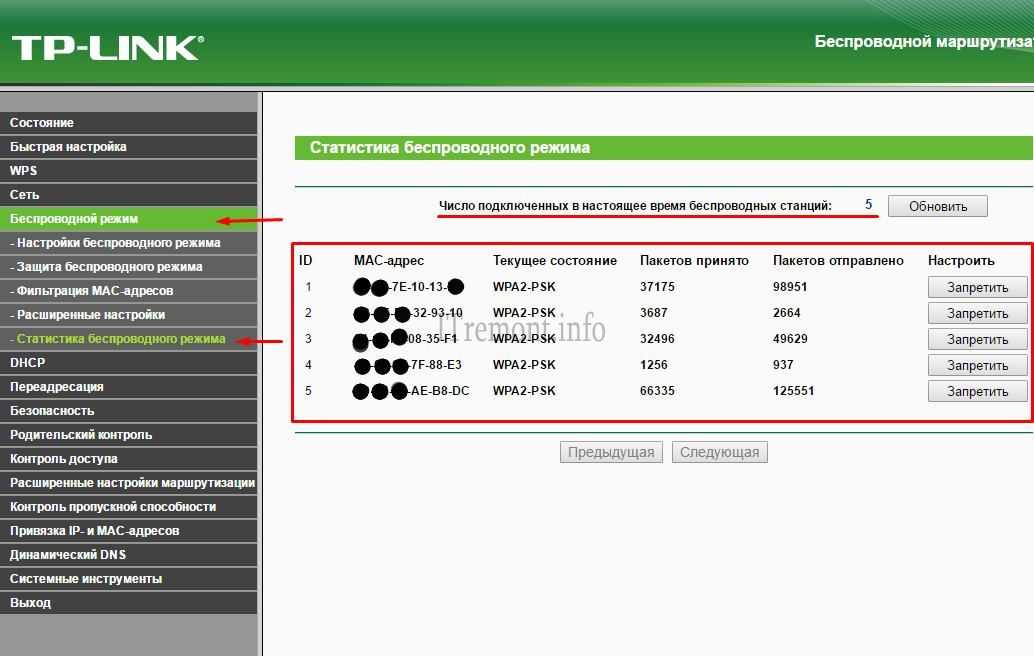Click Запретить for the AE-B8-DC device
This screenshot has height=656, width=1034.
(977, 392)
